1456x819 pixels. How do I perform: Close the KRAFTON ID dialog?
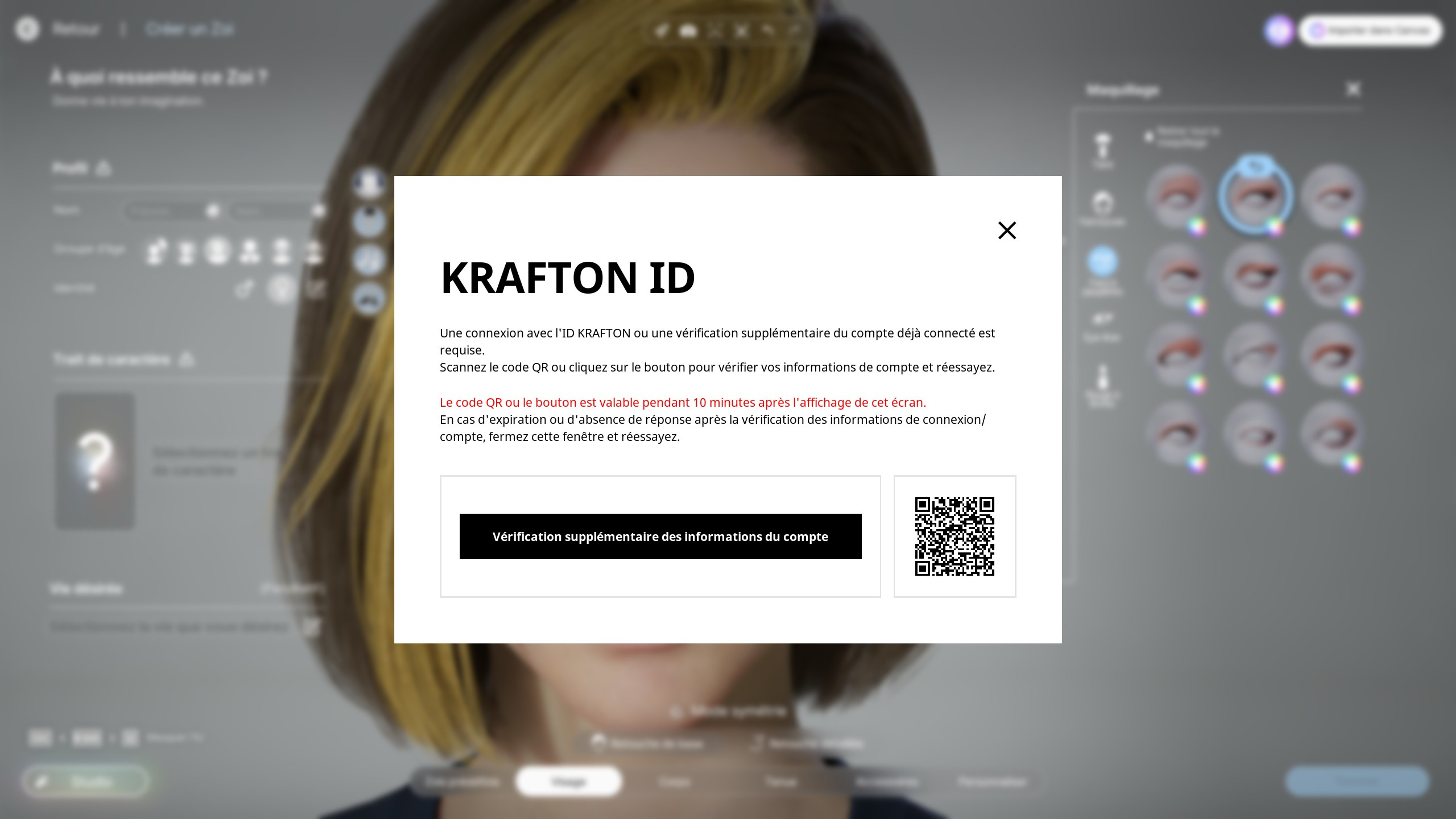pyautogui.click(x=1007, y=231)
